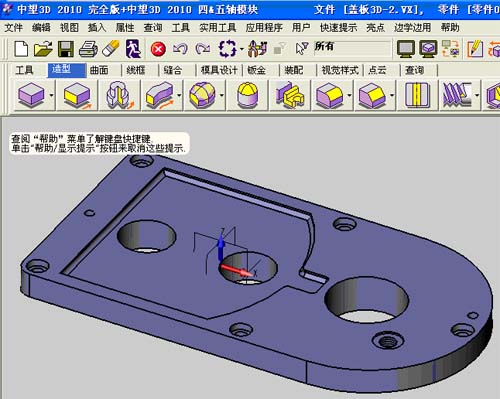This screenshot has width=500, height=399.
Task: Open the 帮助 menu
Action: pos(450,27)
